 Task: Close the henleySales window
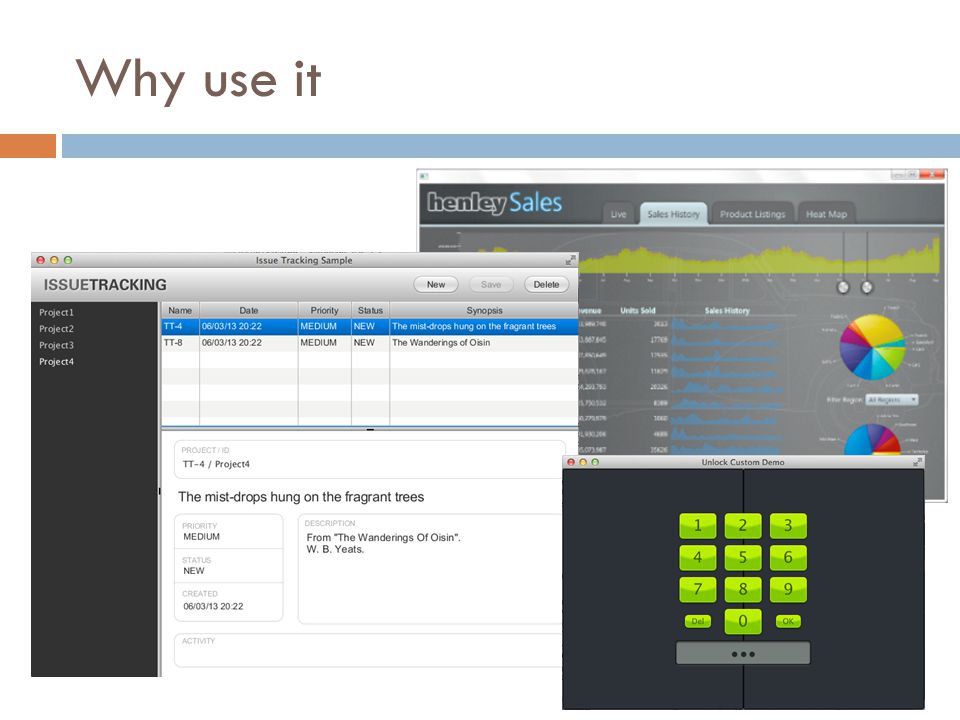click(932, 174)
